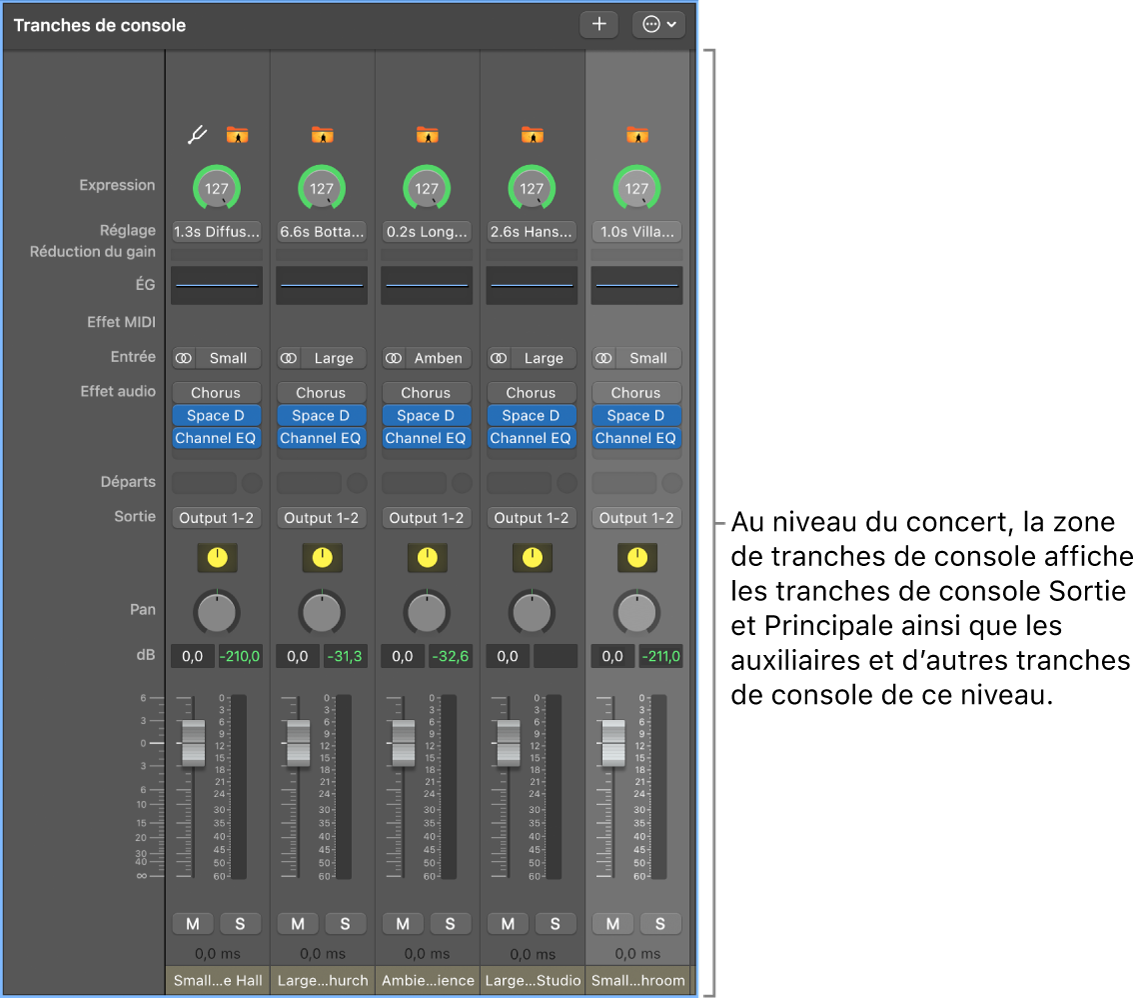
Task: Click the + button to add a channel strip
Action: 598,24
